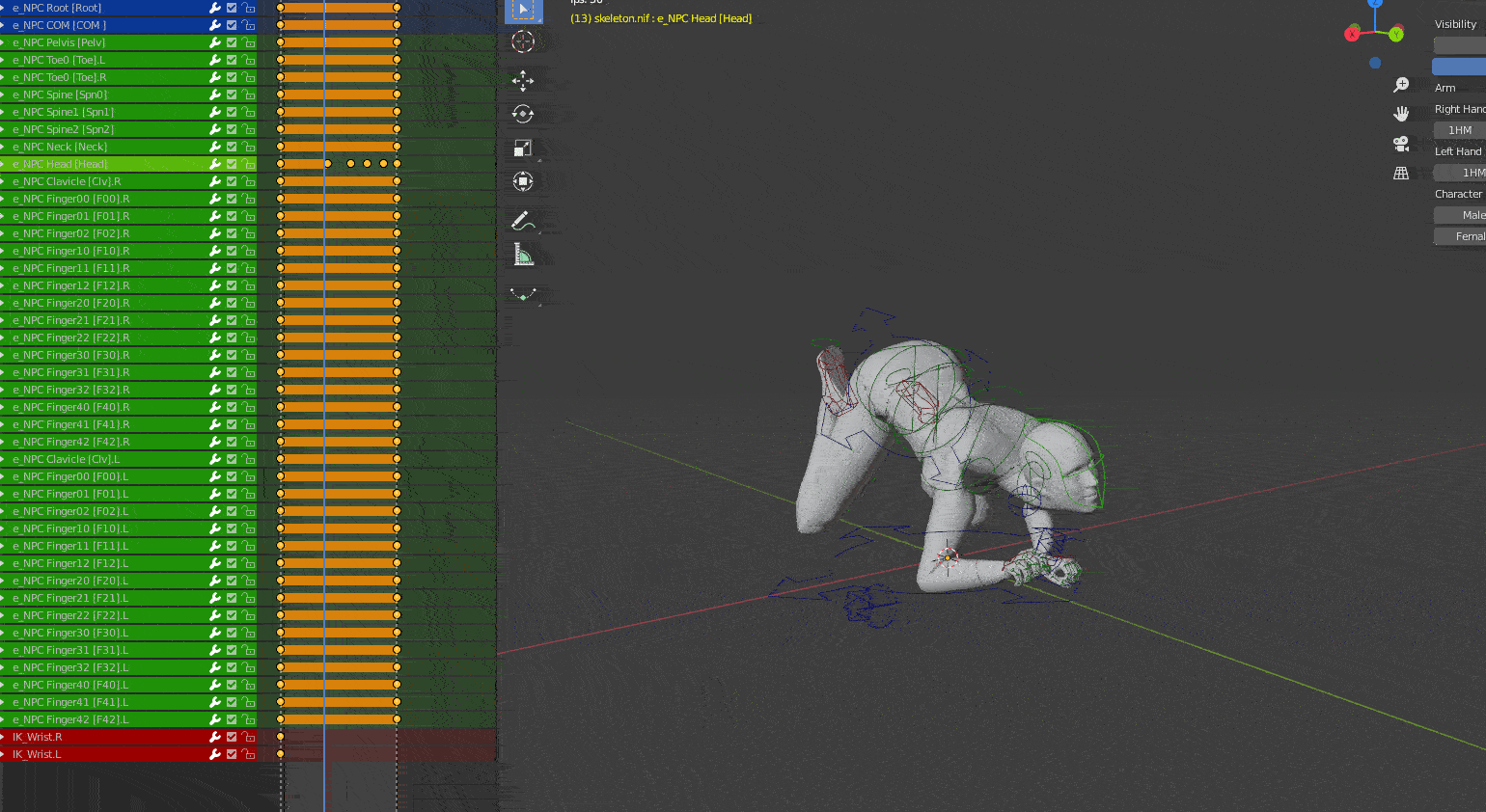Image resolution: width=1486 pixels, height=812 pixels.
Task: Toggle checkbox on e_NPC Clavicle [Clv].L channel
Action: pyautogui.click(x=232, y=459)
